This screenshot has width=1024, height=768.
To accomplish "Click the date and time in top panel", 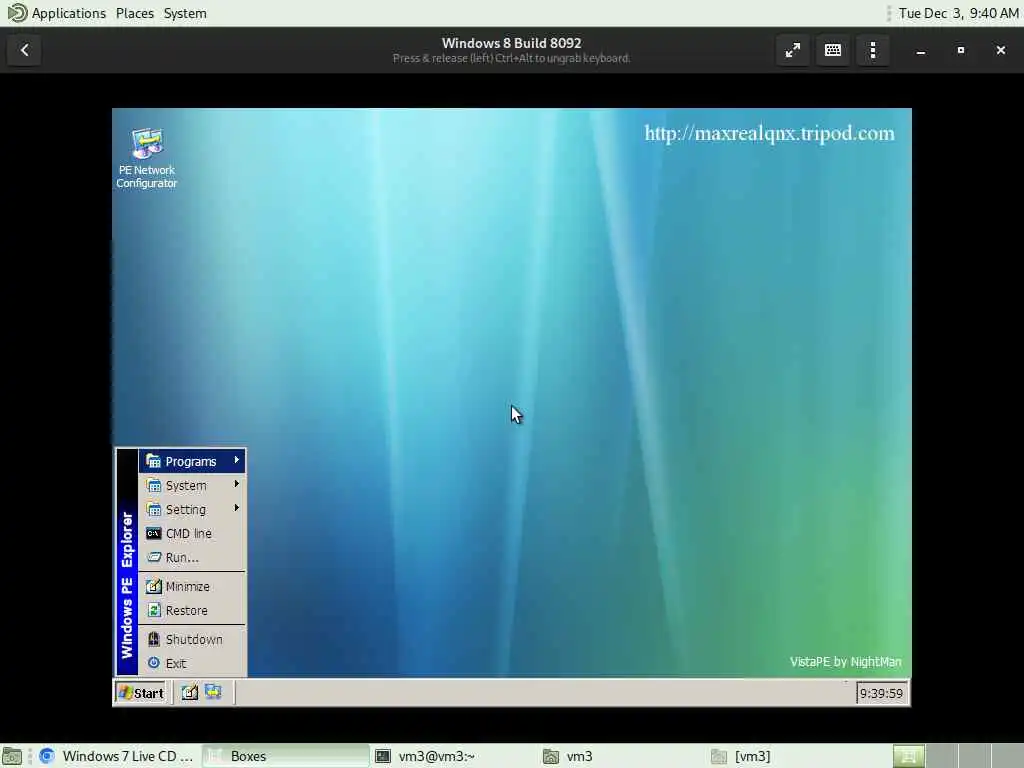I will point(957,13).
